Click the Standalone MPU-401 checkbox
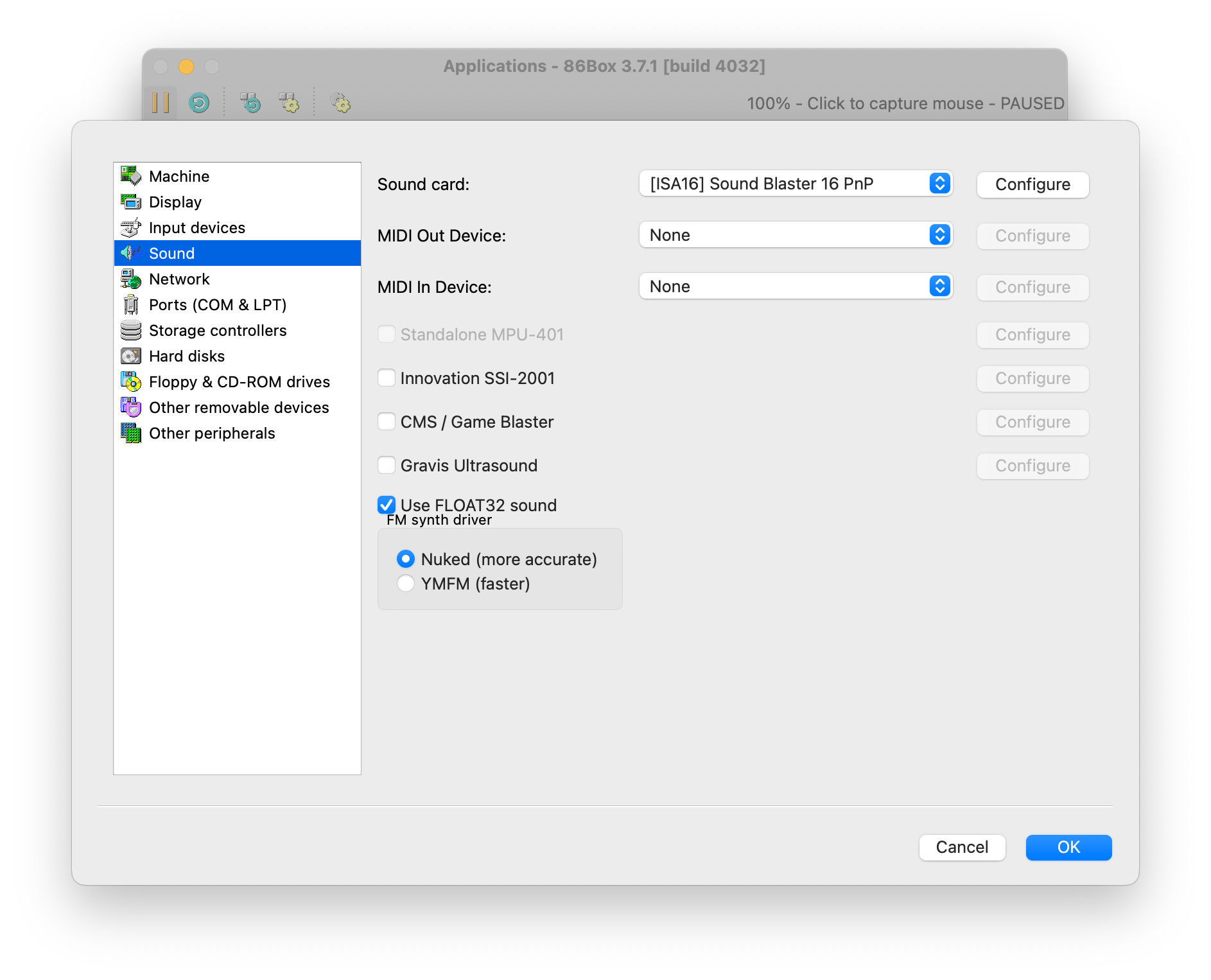Screen dimensions: 1211x980 pyautogui.click(x=387, y=334)
